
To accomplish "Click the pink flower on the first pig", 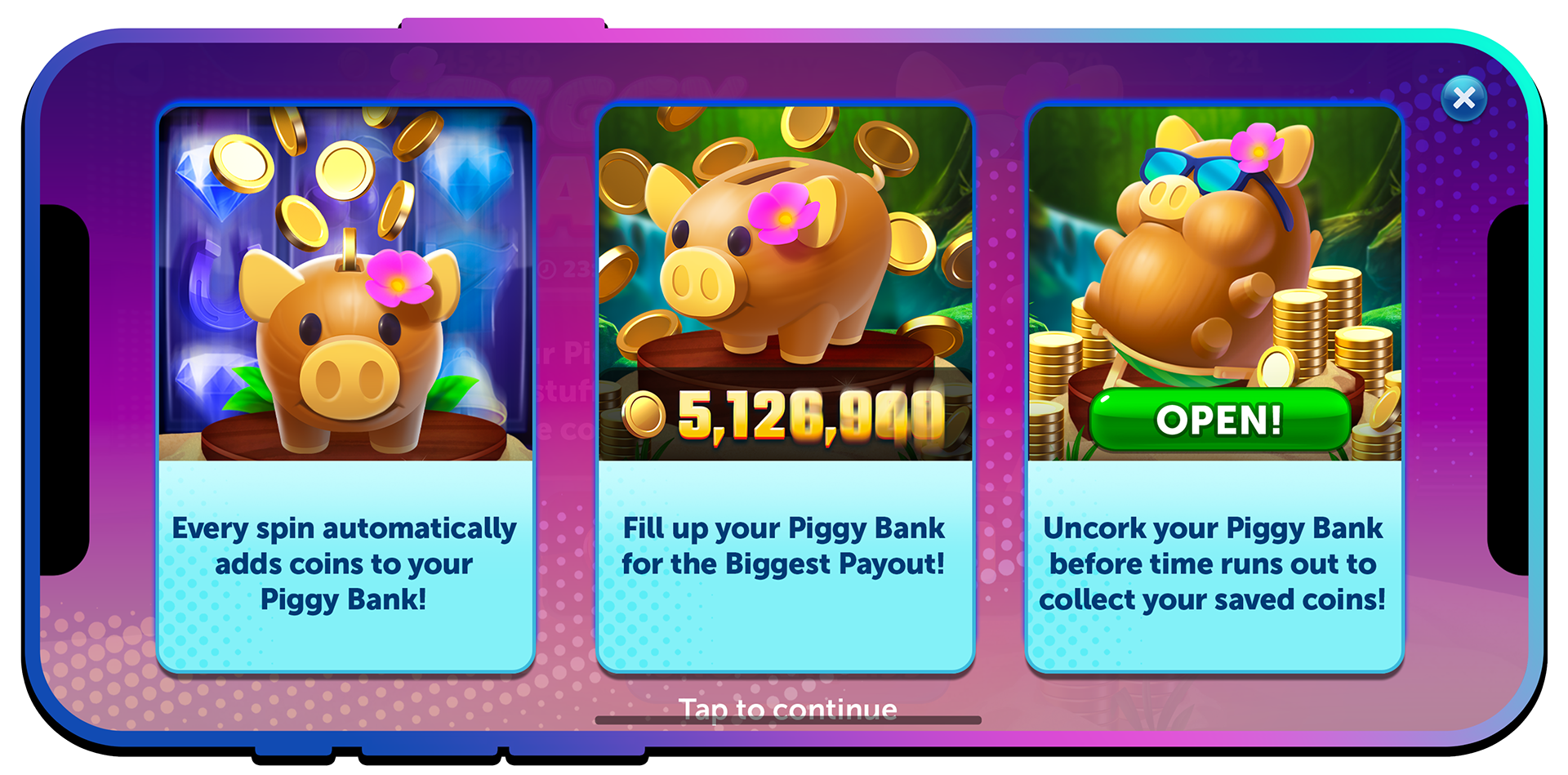I will pyautogui.click(x=399, y=278).
